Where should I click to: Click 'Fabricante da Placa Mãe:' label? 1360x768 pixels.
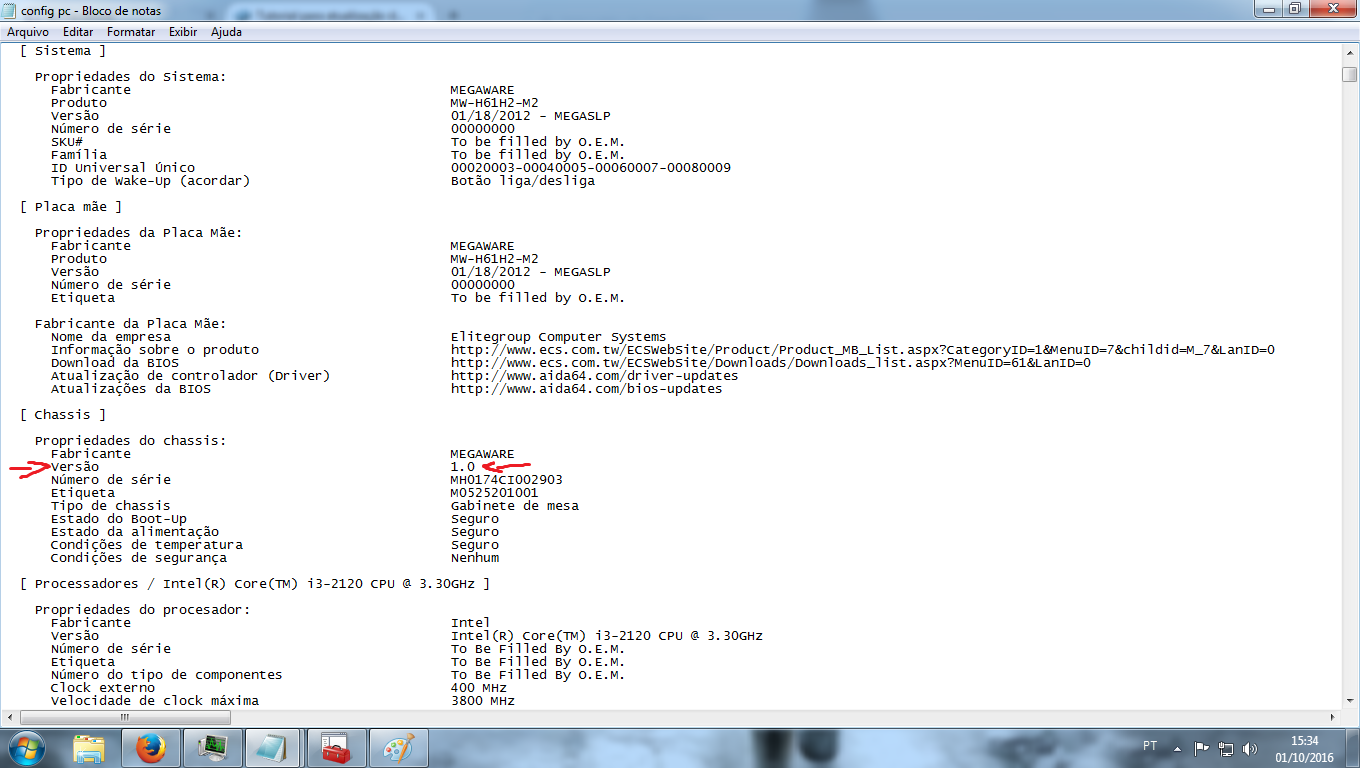130,324
